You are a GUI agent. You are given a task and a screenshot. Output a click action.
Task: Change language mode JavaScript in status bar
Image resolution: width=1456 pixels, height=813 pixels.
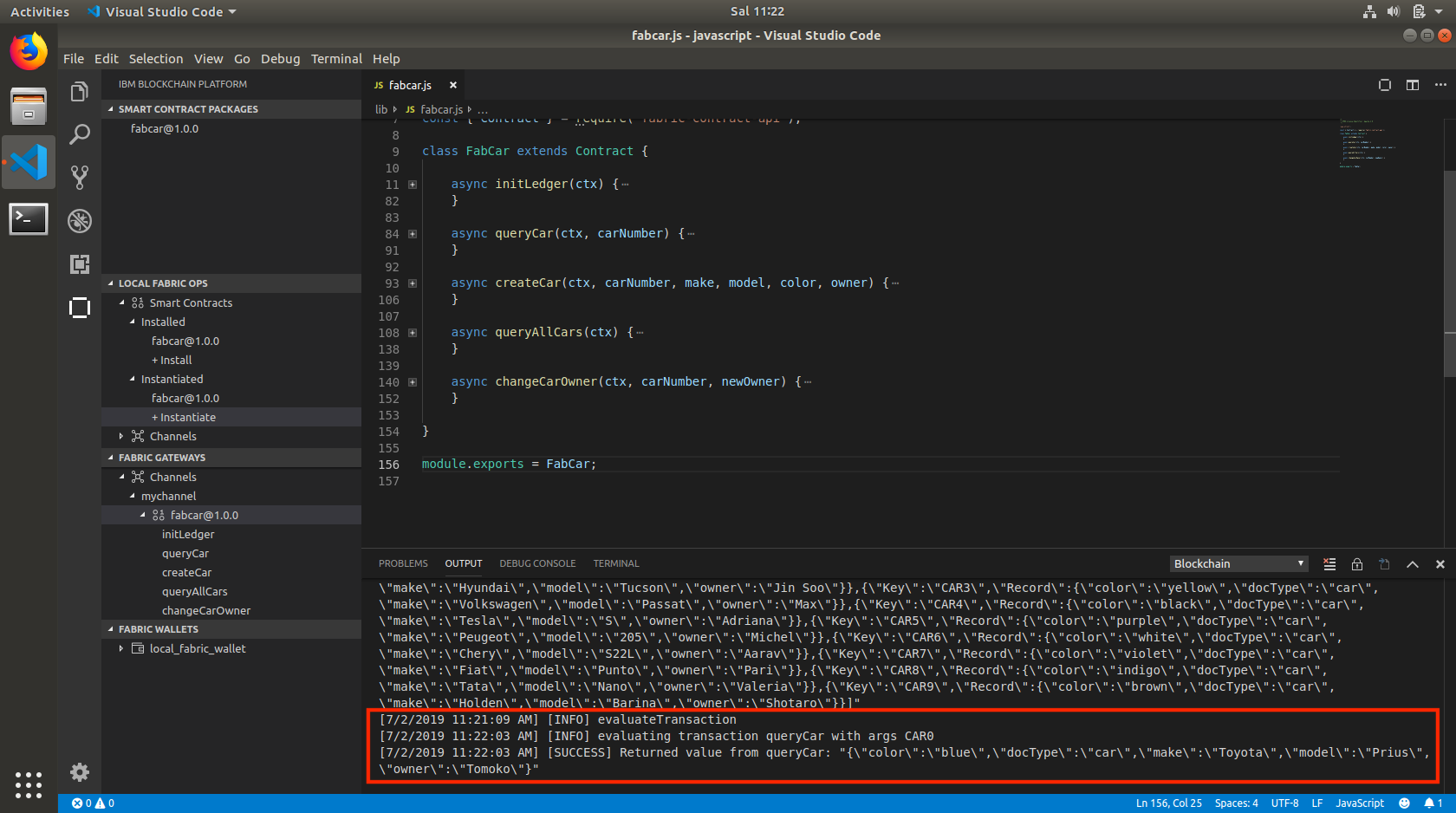coord(1360,803)
